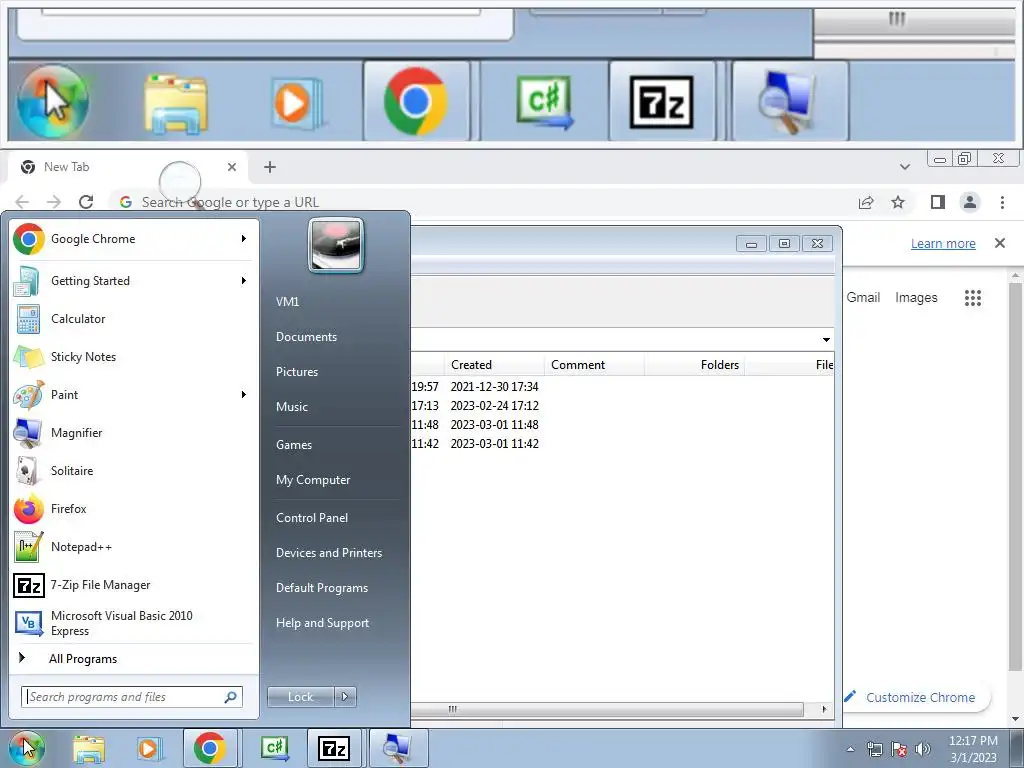Switch to Magnifier via the taskbar icon
Image resolution: width=1024 pixels, height=768 pixels.
click(398, 748)
